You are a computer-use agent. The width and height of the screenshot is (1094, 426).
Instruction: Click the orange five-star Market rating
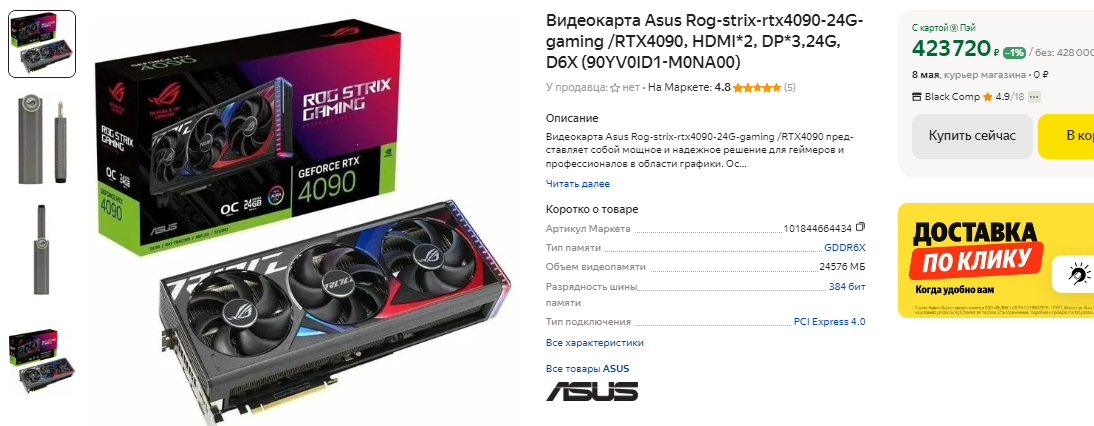[757, 88]
